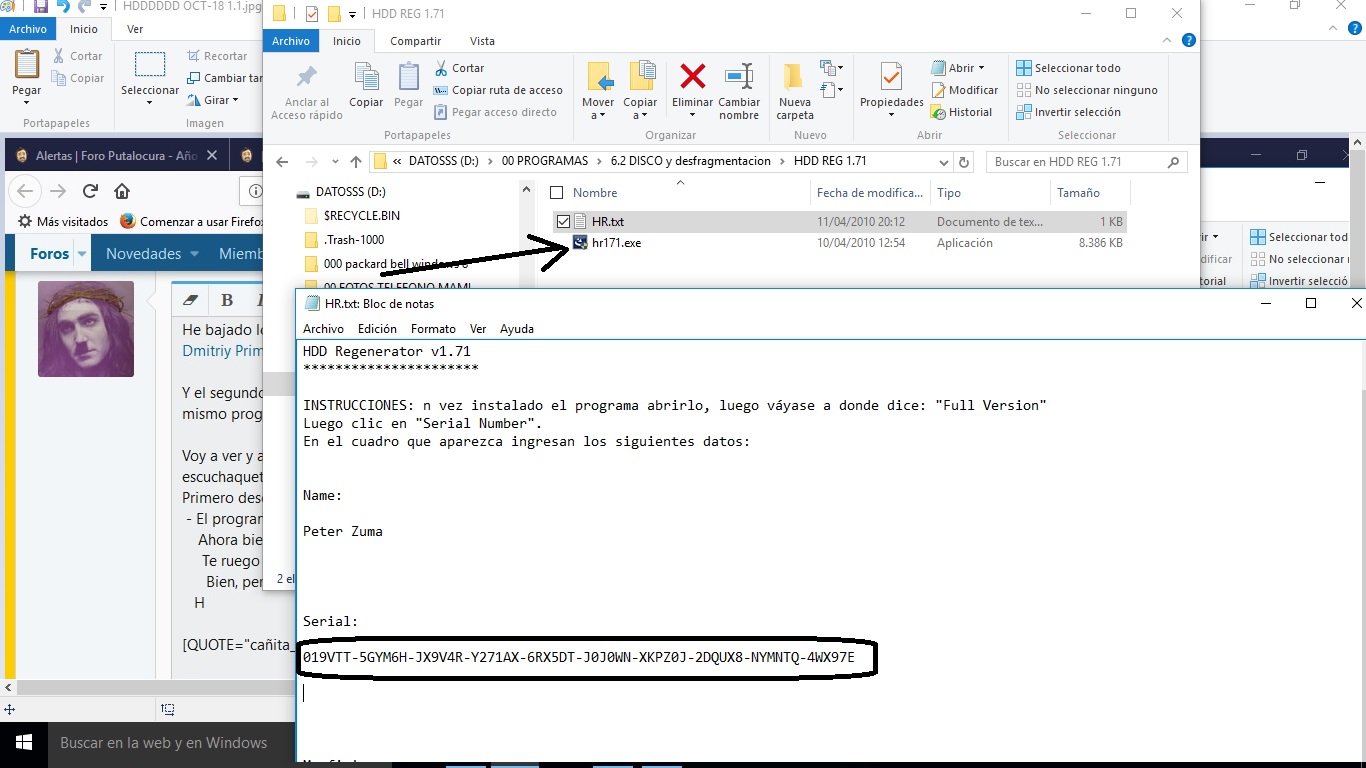Click the forum editor Bold B button
Image resolution: width=1366 pixels, height=768 pixels.
point(227,300)
